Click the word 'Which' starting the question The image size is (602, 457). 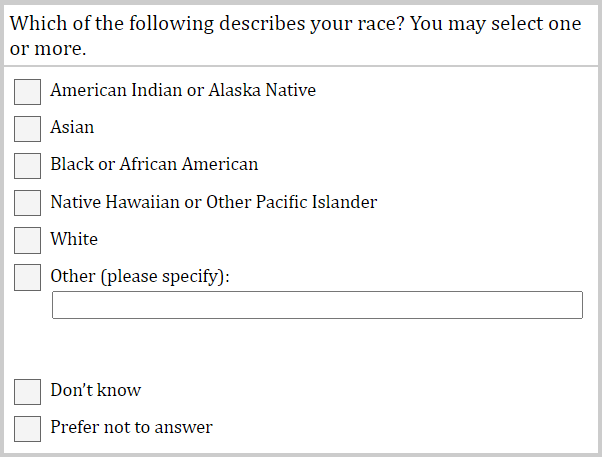[x=38, y=24]
